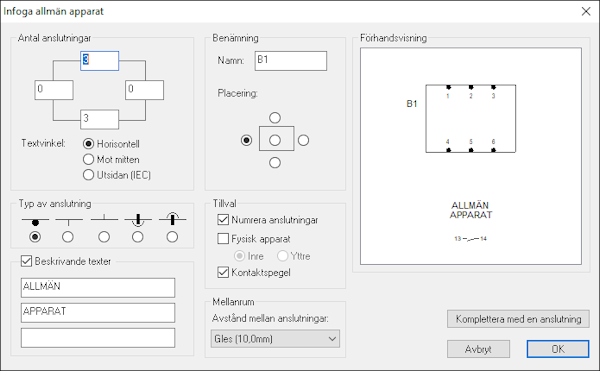Viewport: 600px width, 371px height.
Task: Click the Namn field containing B1
Action: tap(291, 61)
